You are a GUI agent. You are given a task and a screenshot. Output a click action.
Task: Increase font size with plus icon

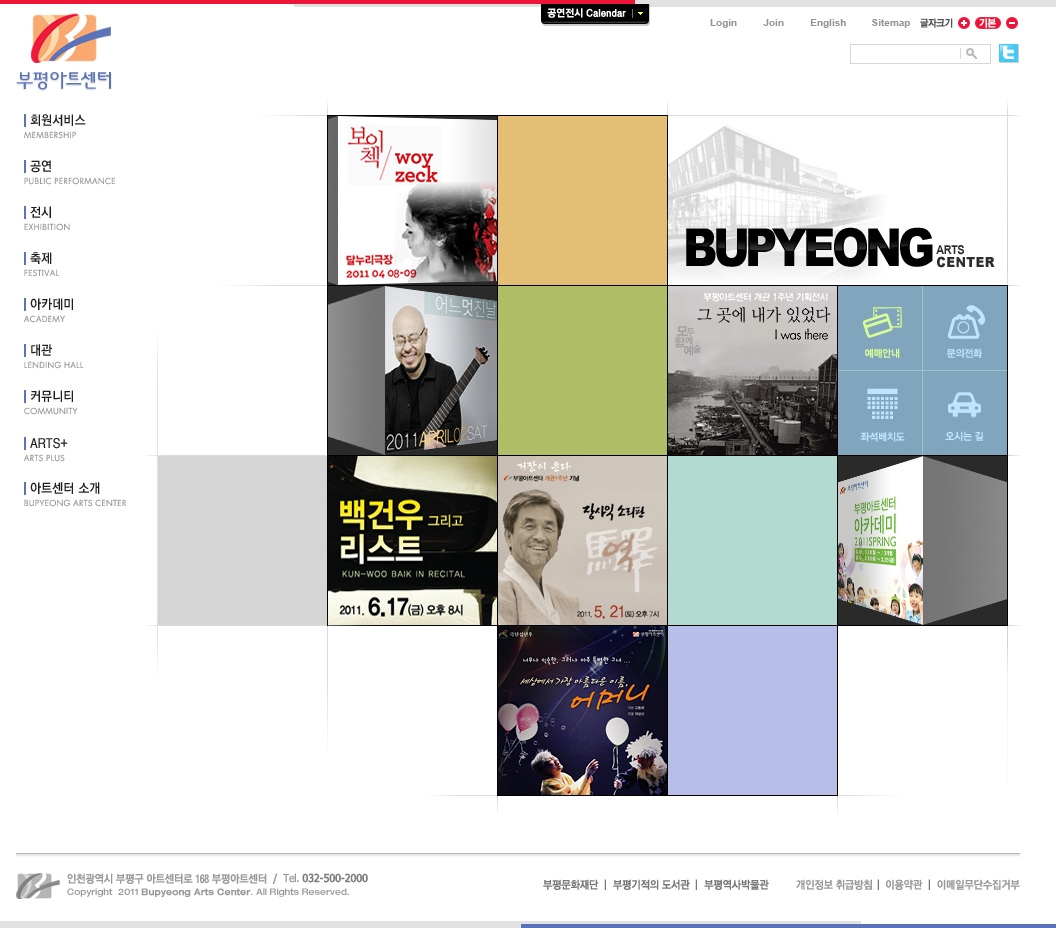click(x=964, y=23)
